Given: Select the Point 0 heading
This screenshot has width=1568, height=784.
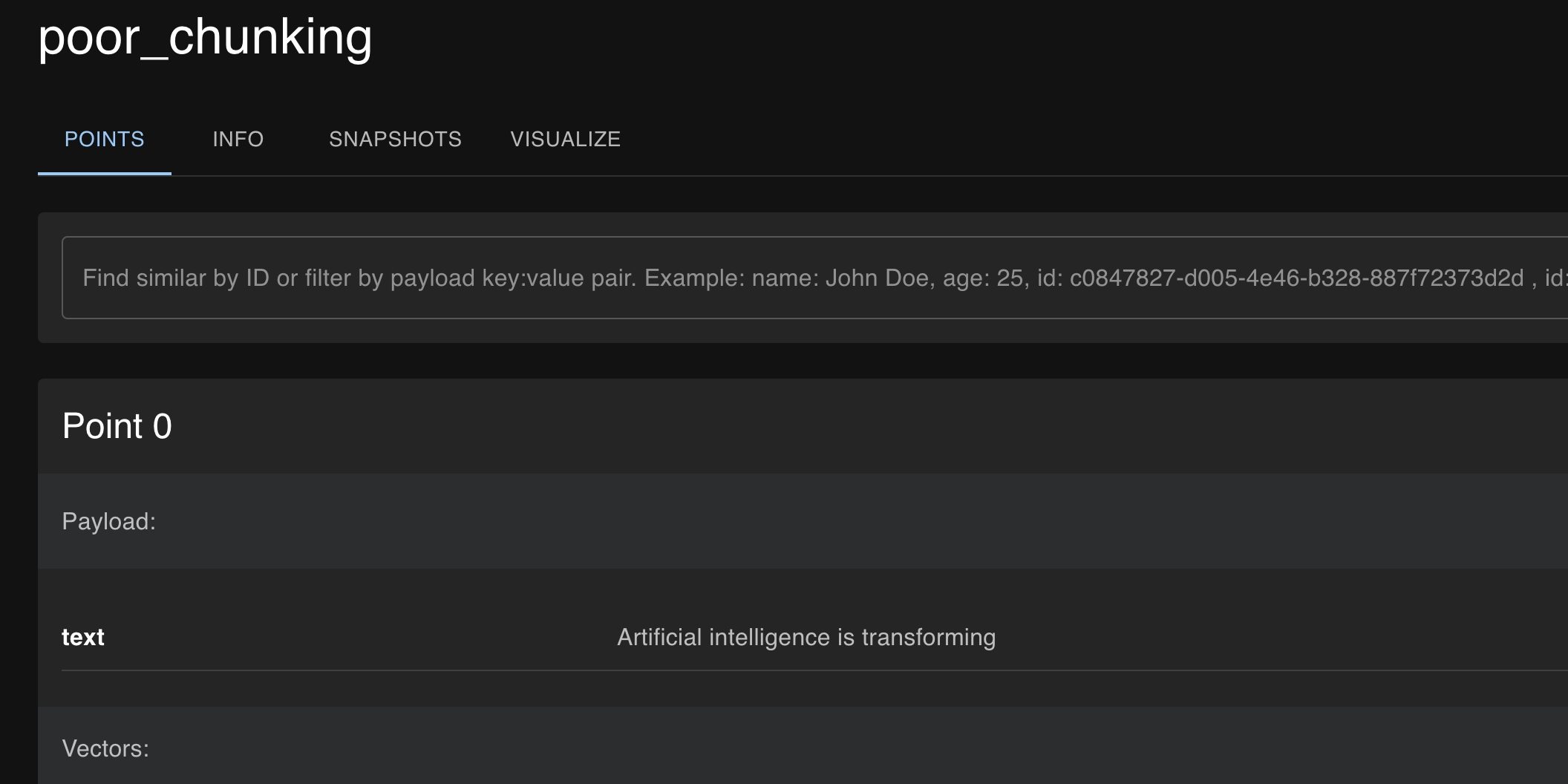Looking at the screenshot, I should tap(117, 426).
